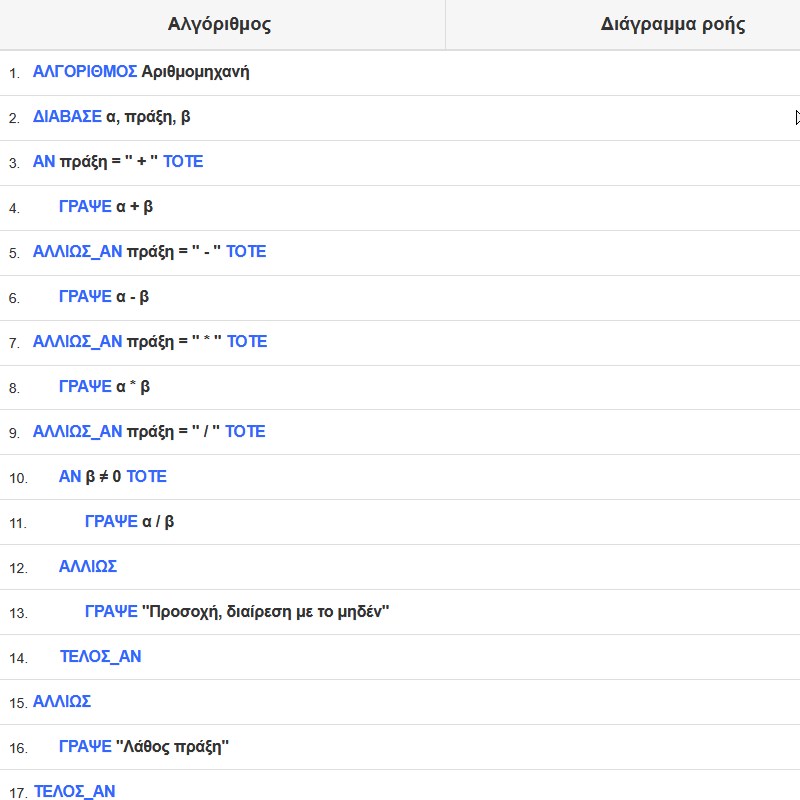Select line 10 ΑΝ β ≠ 0 ΤΟΤΕ
This screenshot has width=800, height=800.
pyautogui.click(x=113, y=477)
